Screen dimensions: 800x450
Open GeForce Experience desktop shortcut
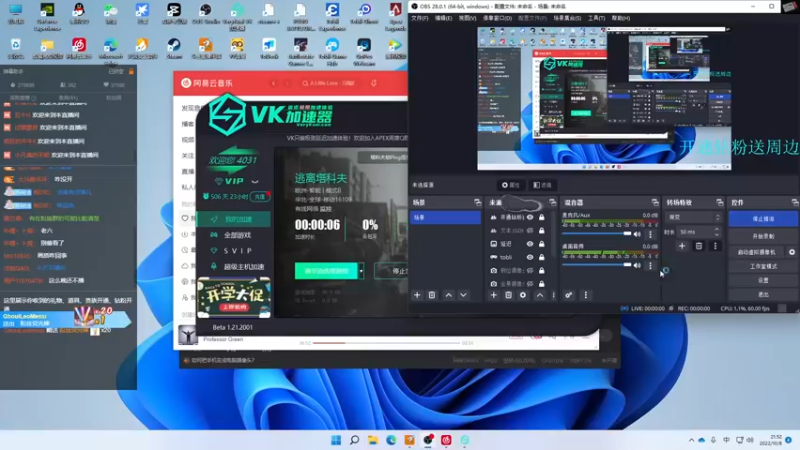pos(47,16)
